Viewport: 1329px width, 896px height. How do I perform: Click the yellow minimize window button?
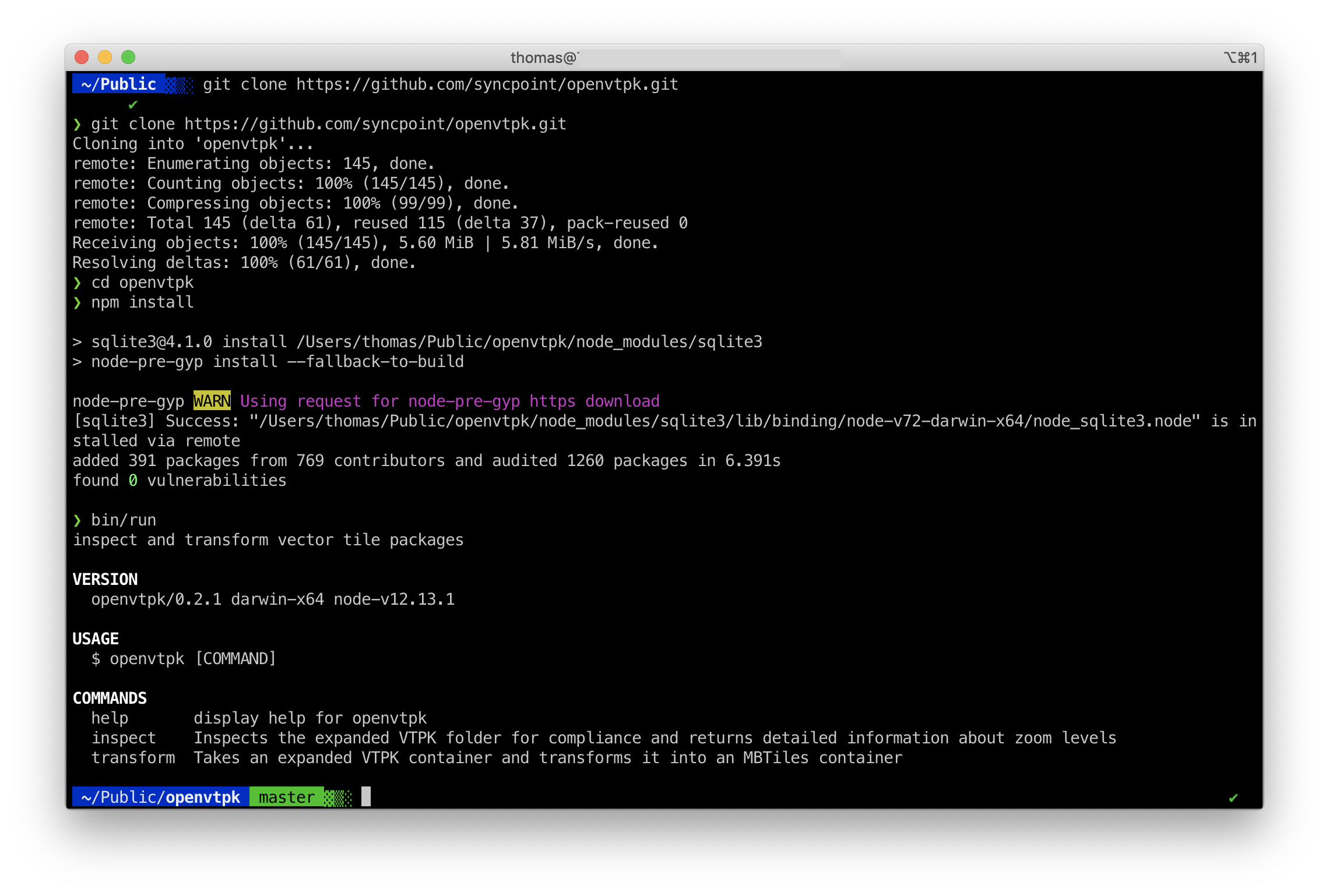tap(105, 57)
